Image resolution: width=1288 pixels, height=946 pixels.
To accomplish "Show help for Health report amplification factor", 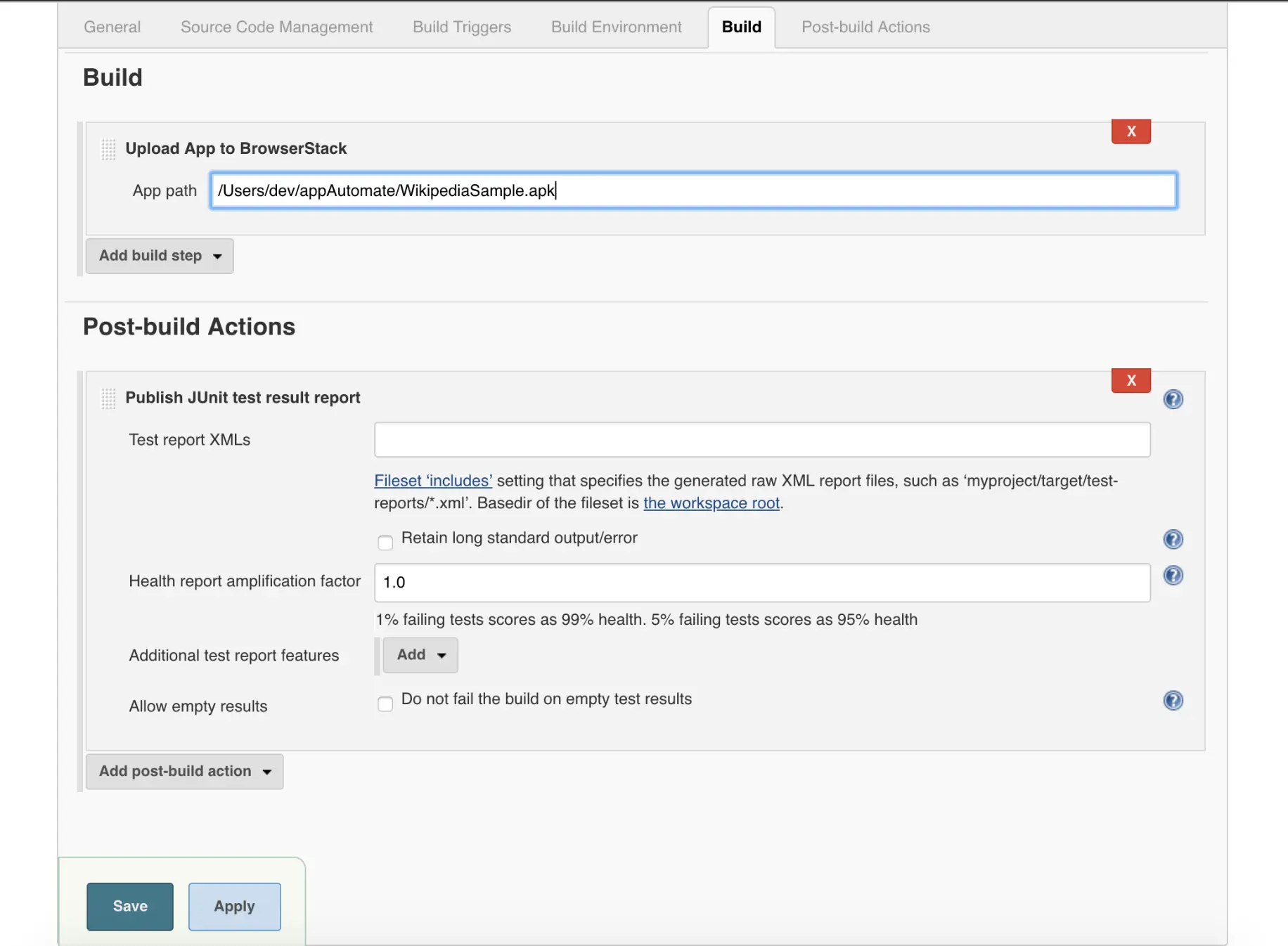I will [1173, 576].
